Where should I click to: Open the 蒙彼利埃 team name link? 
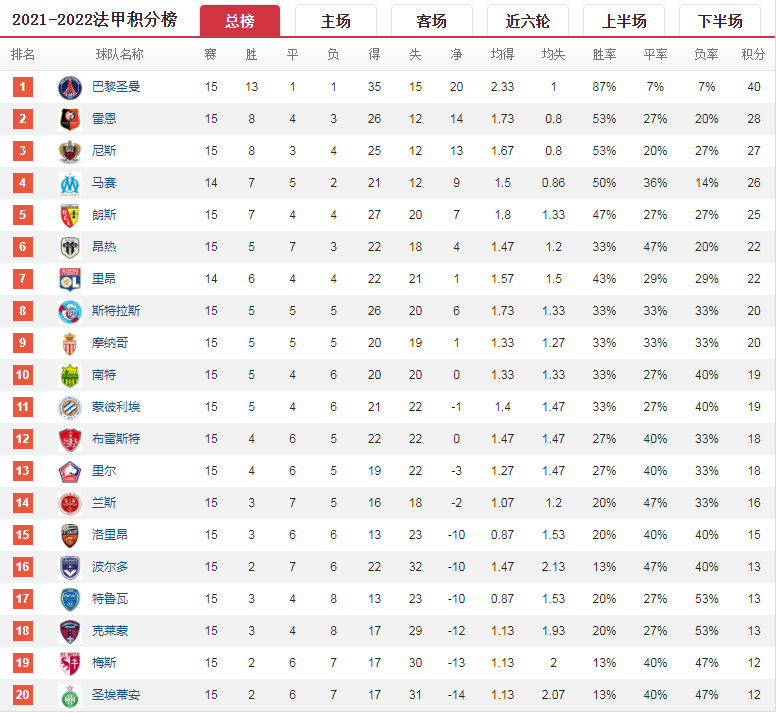(x=116, y=407)
